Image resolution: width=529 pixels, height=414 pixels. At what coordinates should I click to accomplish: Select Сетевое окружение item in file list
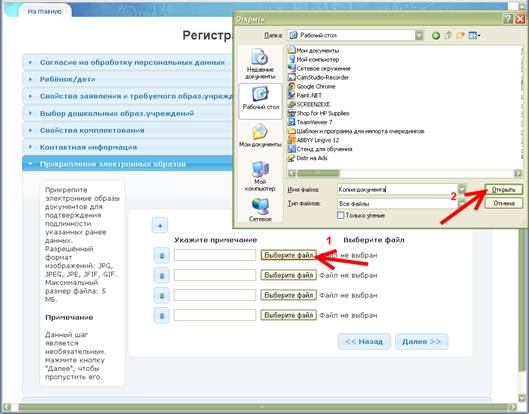319,68
